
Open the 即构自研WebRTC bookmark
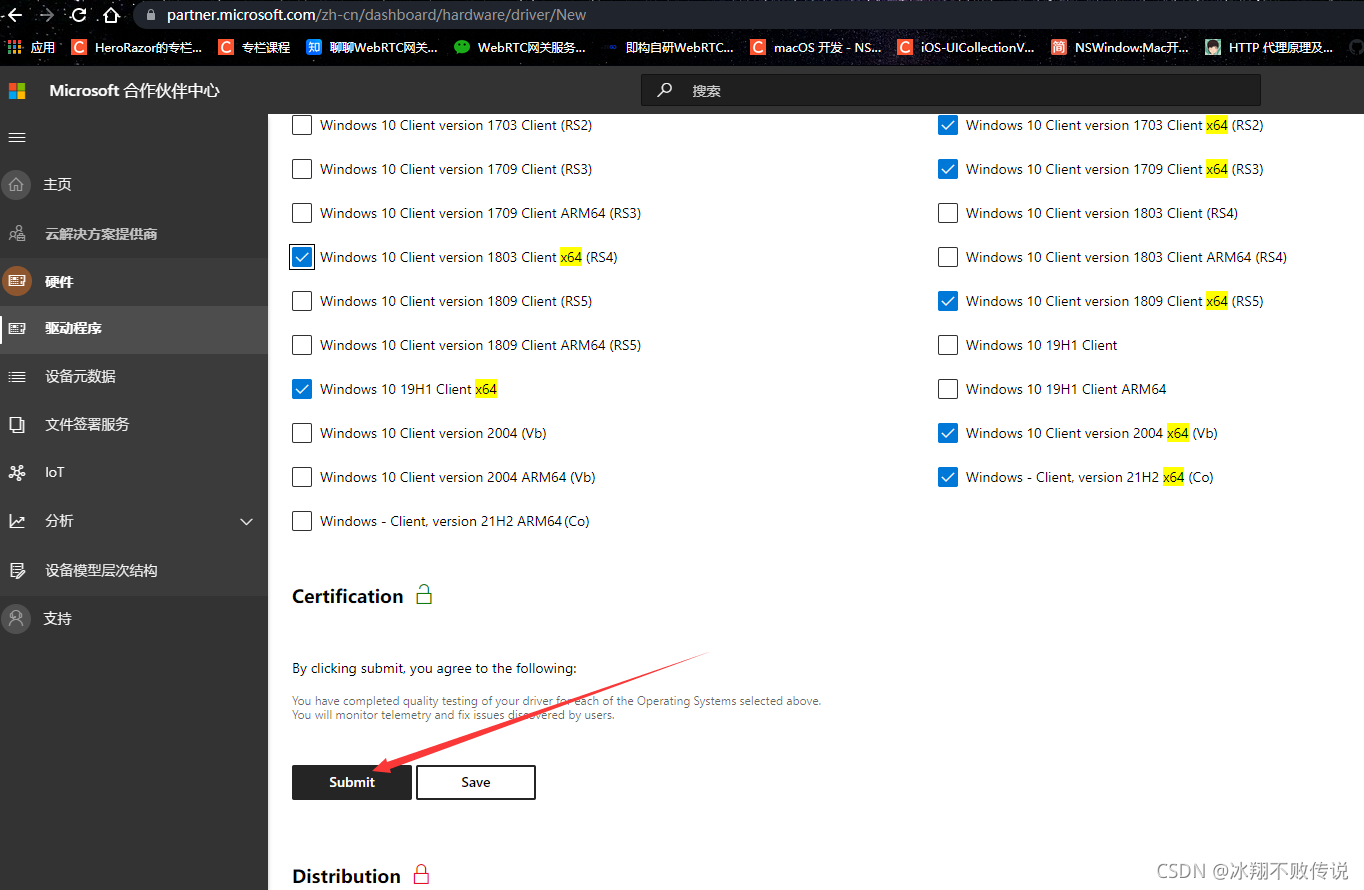click(668, 47)
